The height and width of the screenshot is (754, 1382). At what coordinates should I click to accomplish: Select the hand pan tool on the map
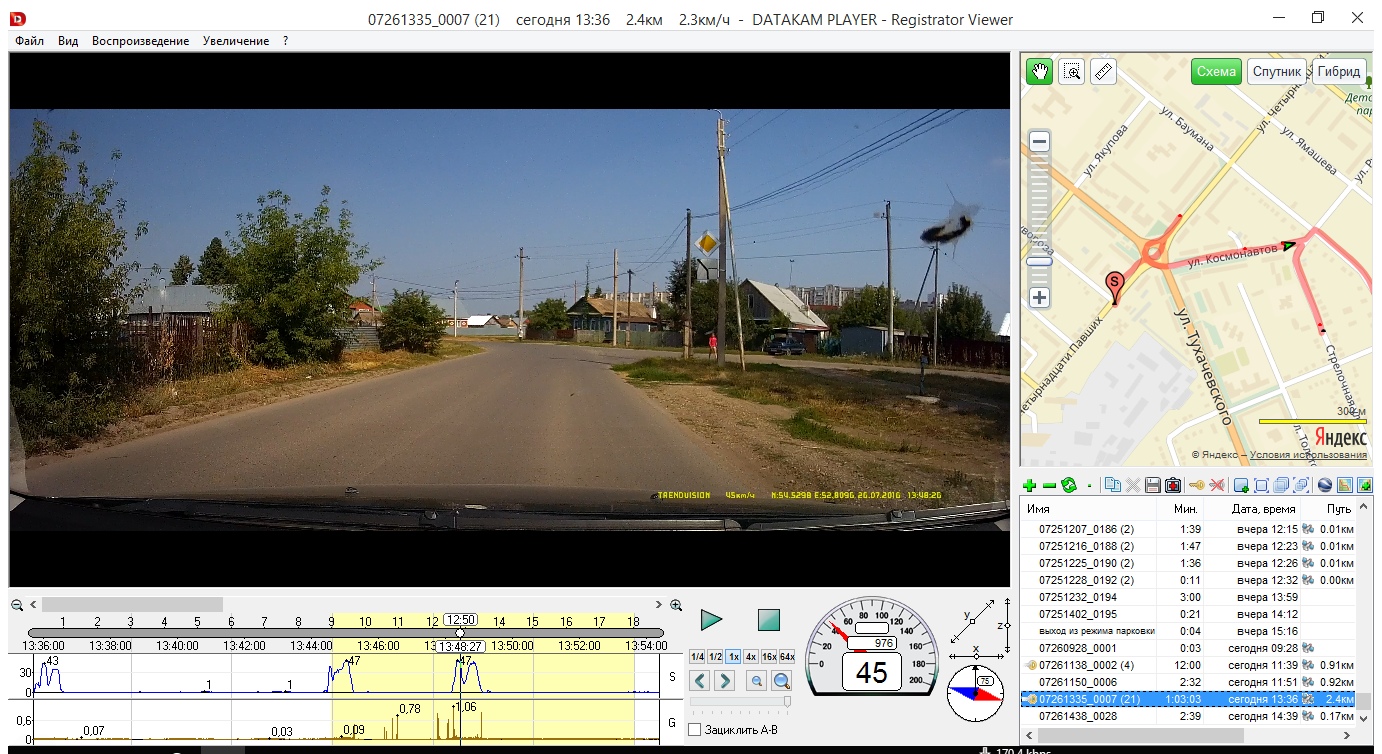pos(1040,72)
